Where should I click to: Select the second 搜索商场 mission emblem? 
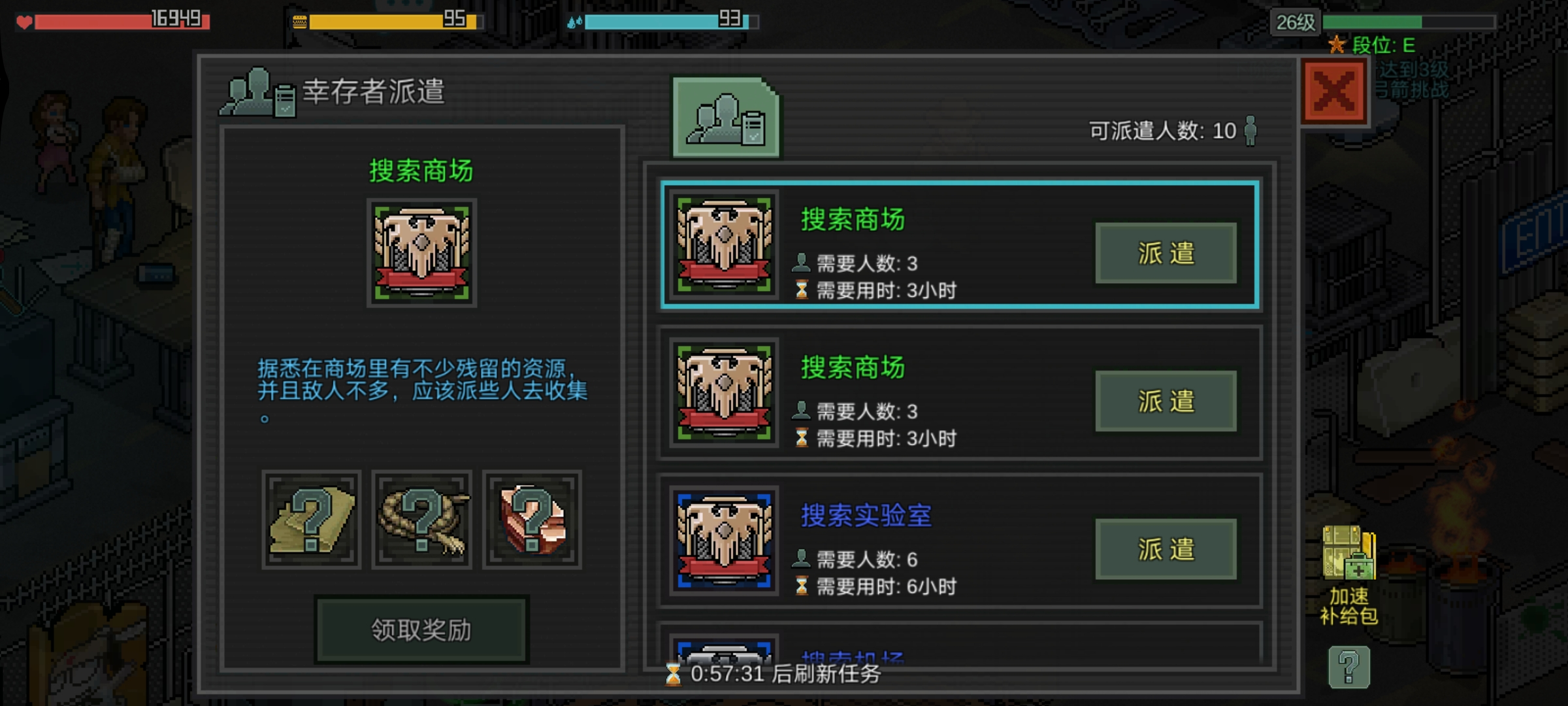(x=725, y=392)
